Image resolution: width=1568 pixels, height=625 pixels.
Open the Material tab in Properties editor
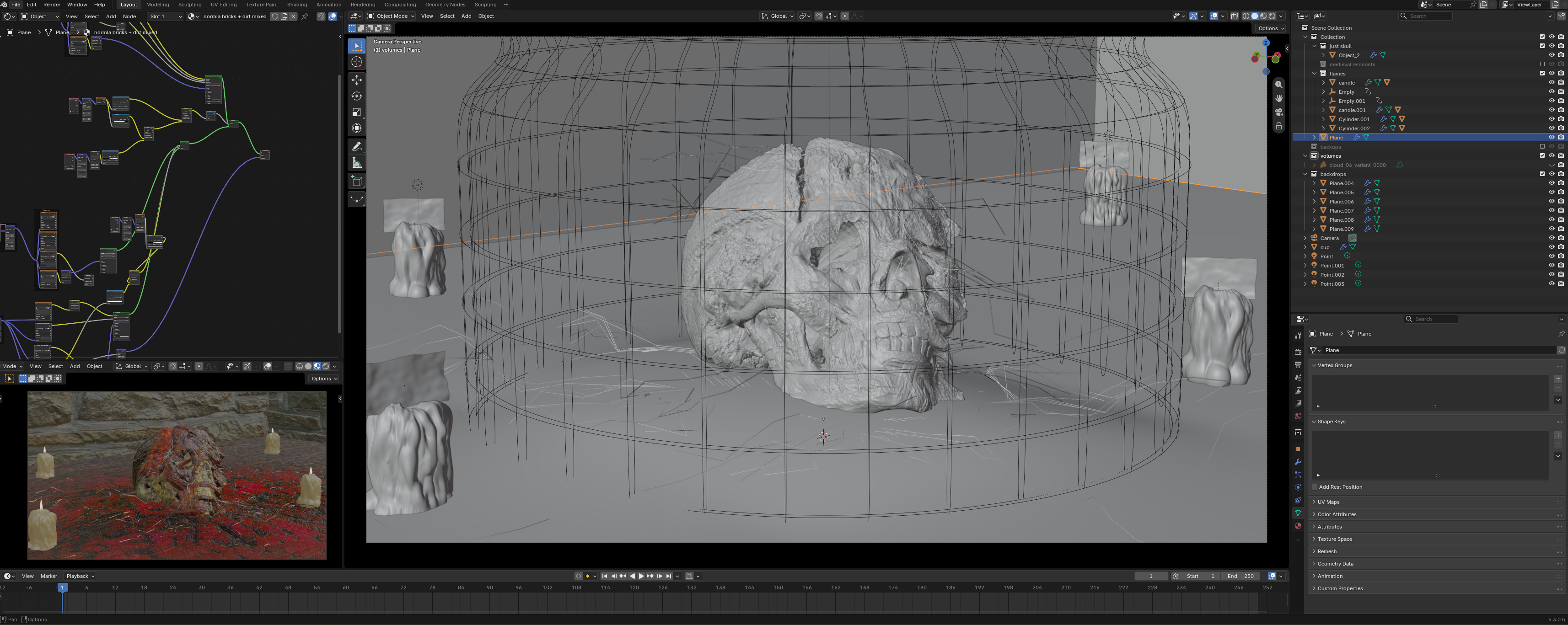[x=1298, y=526]
